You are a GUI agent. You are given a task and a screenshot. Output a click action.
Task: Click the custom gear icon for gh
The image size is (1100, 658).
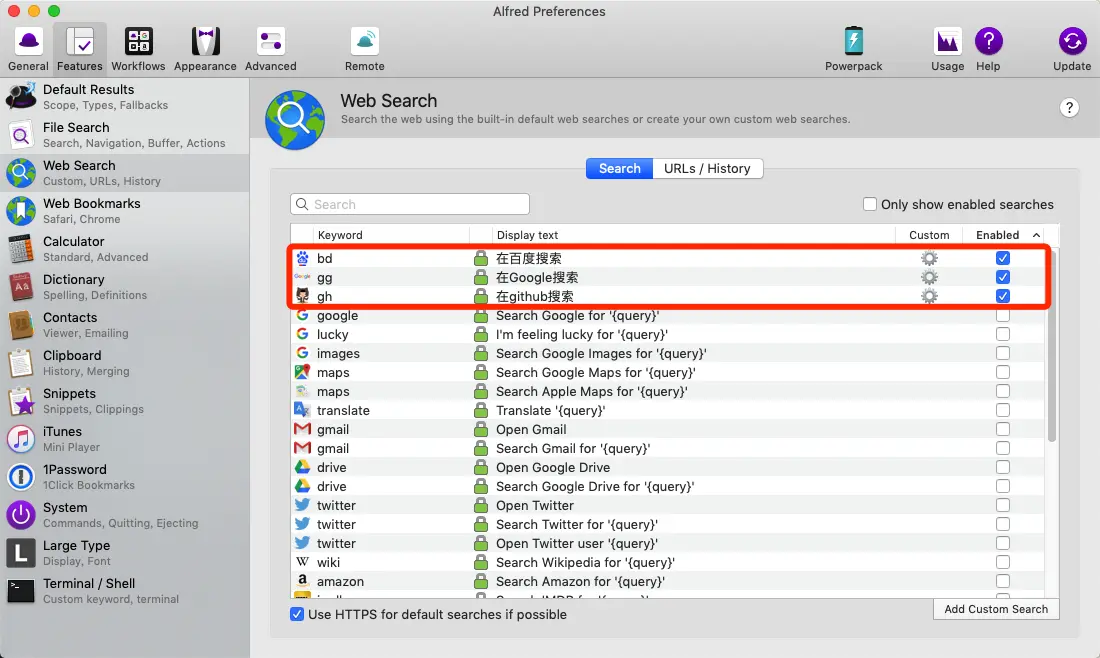[929, 296]
